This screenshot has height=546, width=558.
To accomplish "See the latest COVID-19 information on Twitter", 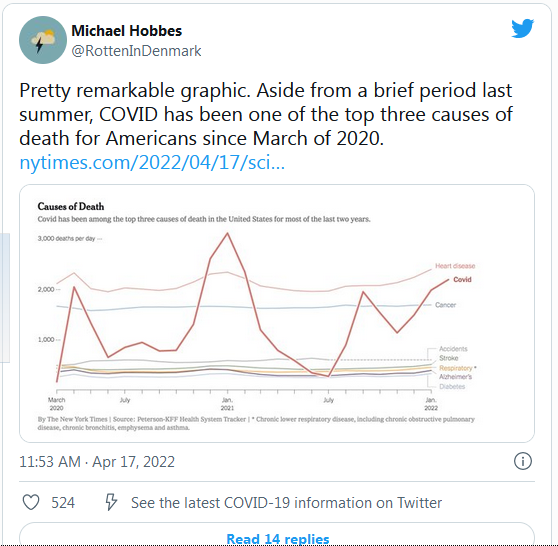I will pos(286,503).
